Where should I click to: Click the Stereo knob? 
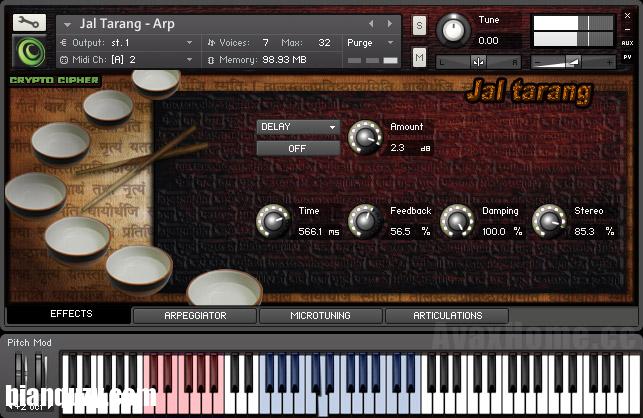(549, 221)
